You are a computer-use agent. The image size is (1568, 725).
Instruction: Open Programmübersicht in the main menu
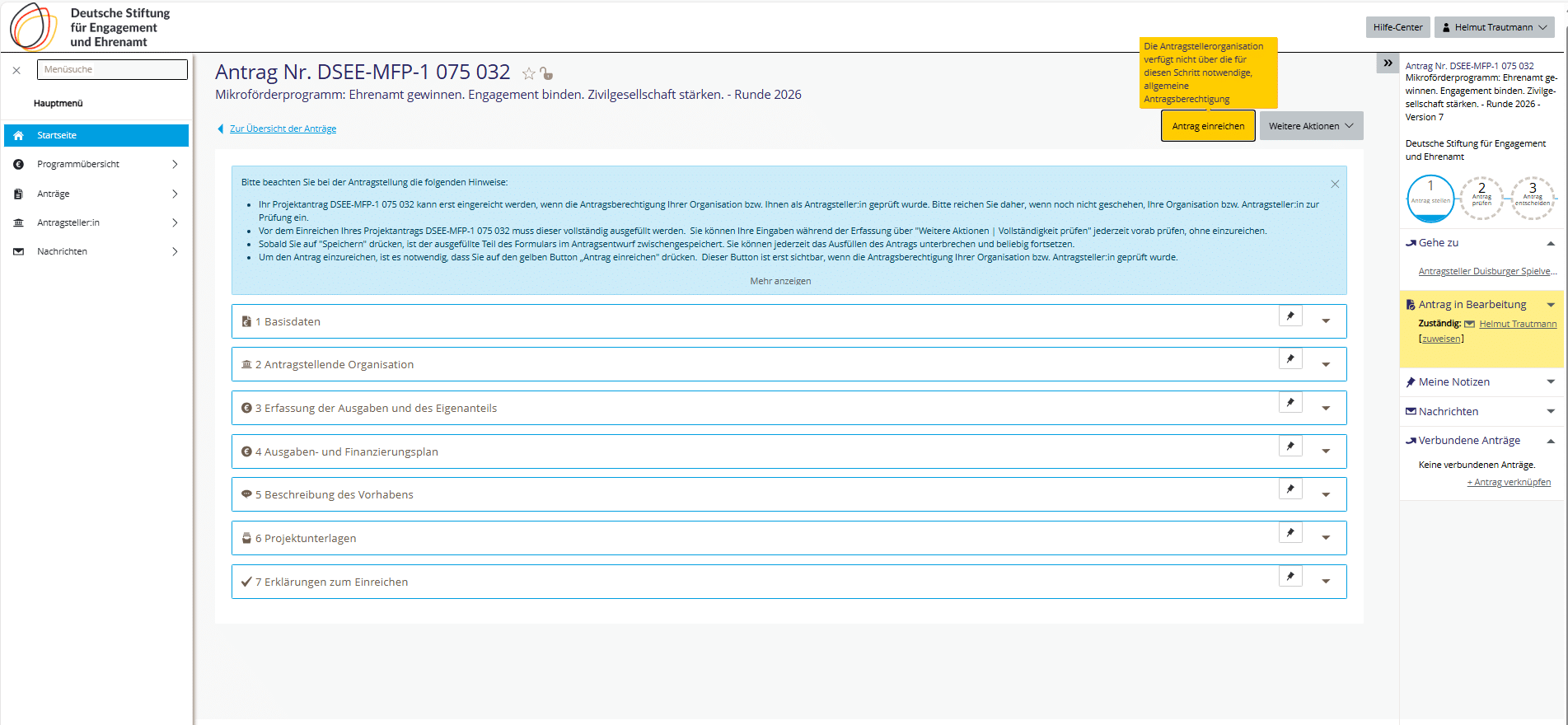click(96, 165)
